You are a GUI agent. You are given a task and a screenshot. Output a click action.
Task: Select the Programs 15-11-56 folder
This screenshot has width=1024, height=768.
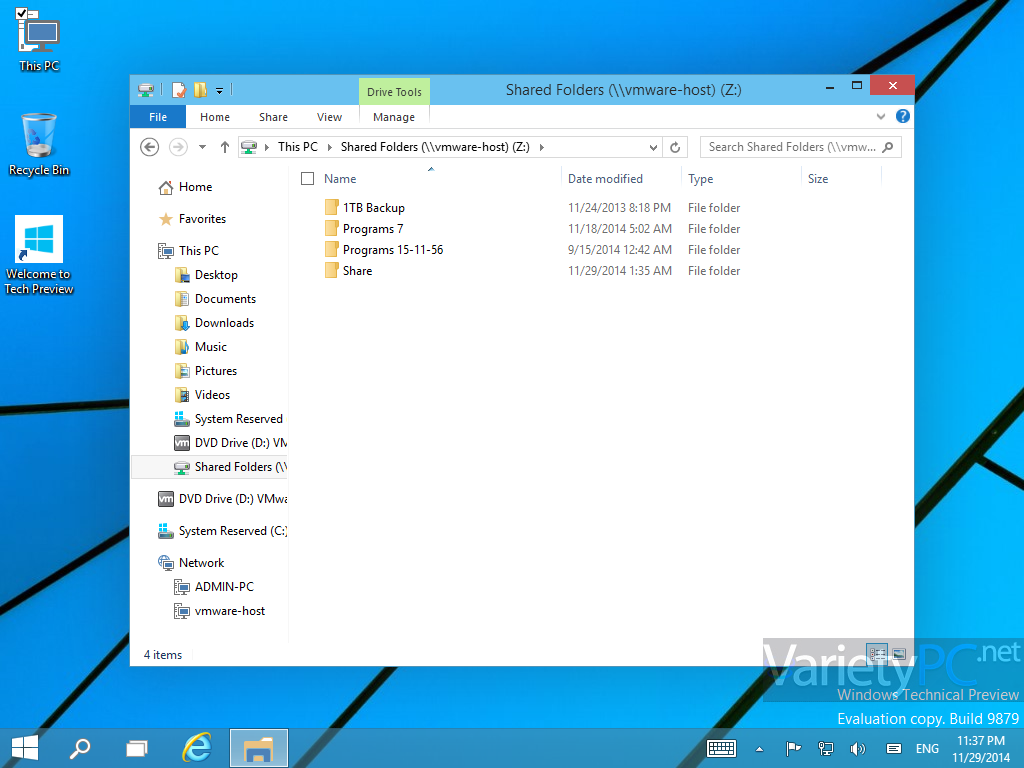(x=392, y=250)
